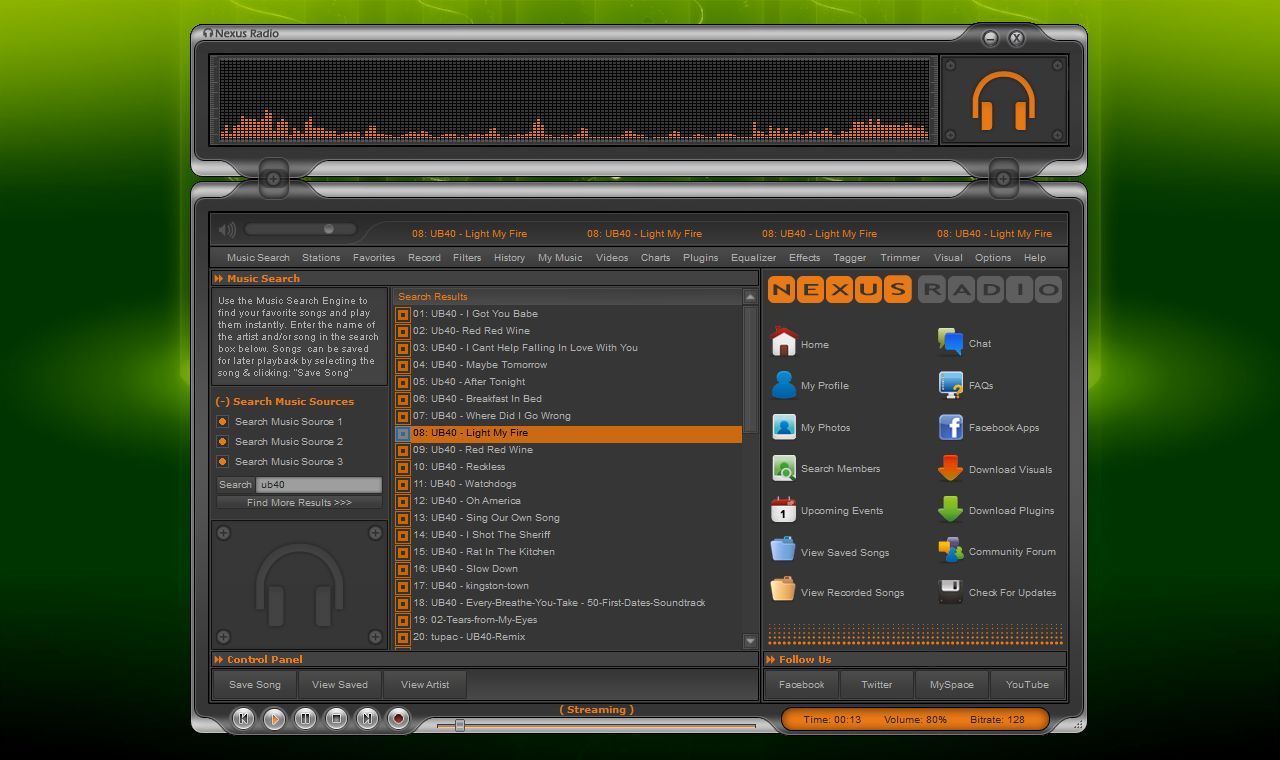Select 05: Ub40 - After Tonight
Viewport: 1280px width, 760px height.
click(x=468, y=382)
